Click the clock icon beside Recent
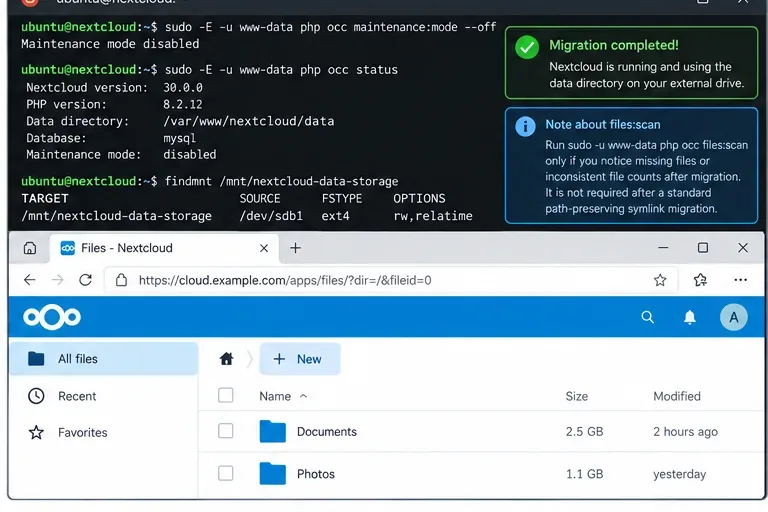This screenshot has height=512, width=768. tap(36, 396)
